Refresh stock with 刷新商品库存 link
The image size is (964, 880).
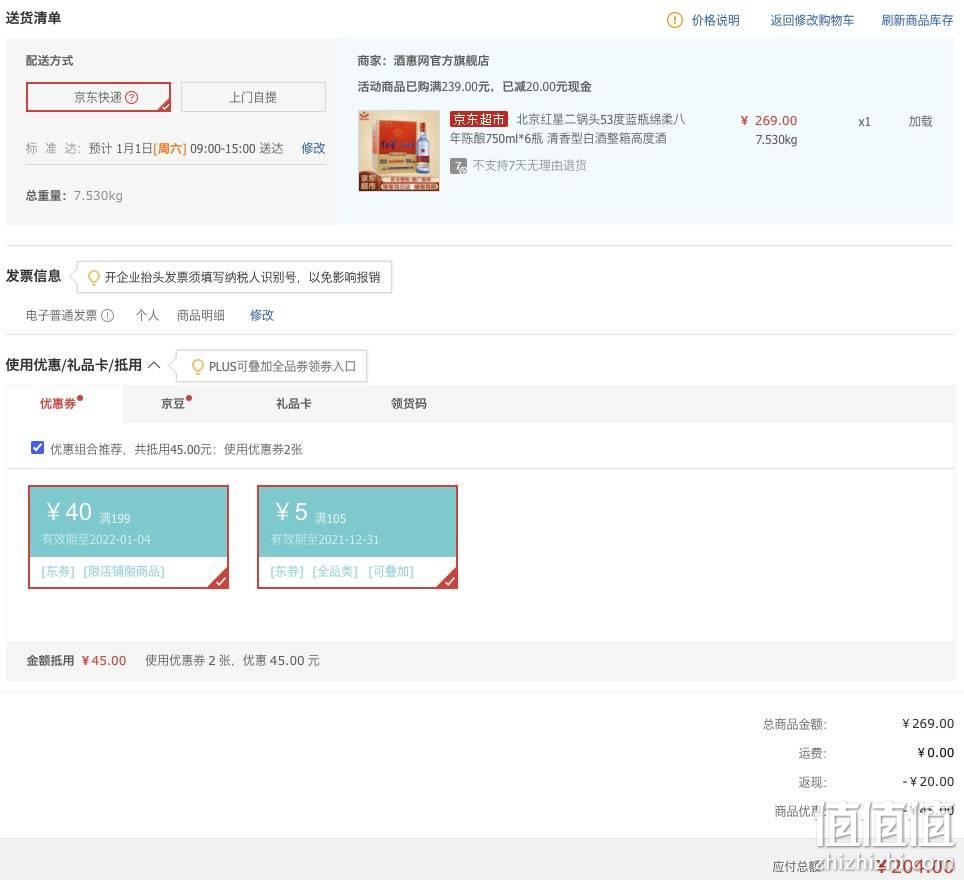coord(917,20)
